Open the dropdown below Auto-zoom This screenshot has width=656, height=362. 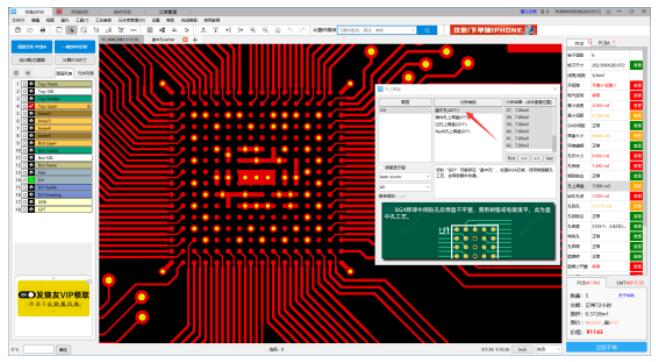click(x=404, y=187)
